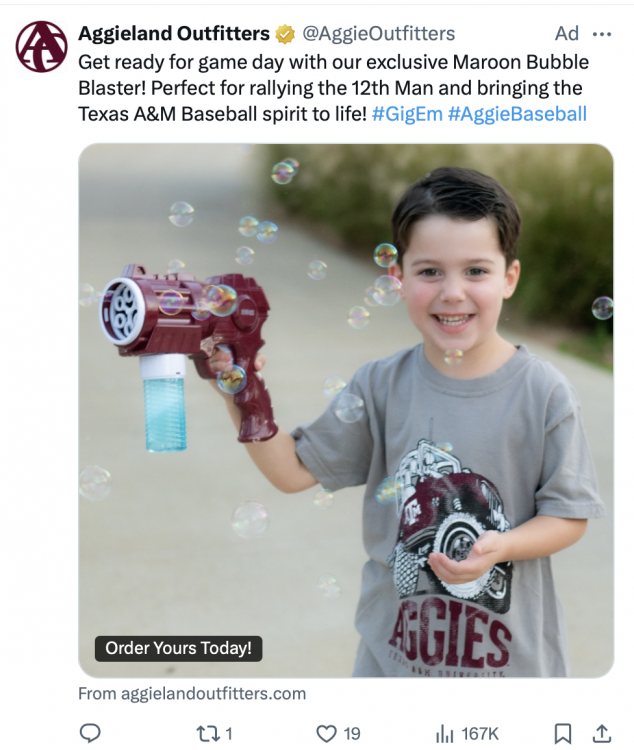This screenshot has width=634, height=750.
Task: Bookmark this ad post
Action: [x=563, y=733]
